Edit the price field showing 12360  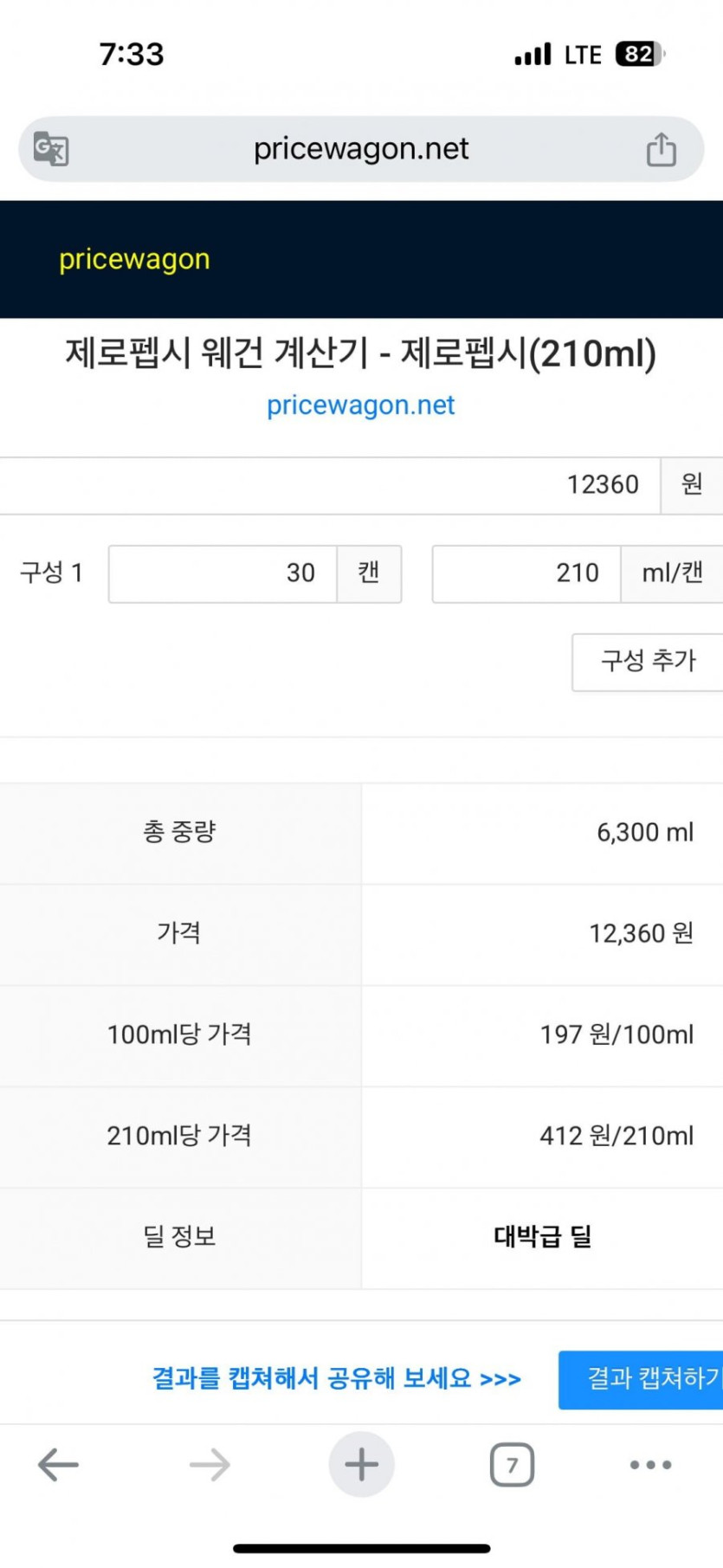[329, 485]
